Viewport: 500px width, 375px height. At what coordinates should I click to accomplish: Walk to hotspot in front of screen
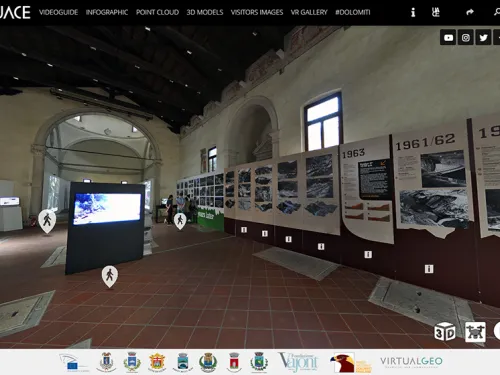(110, 276)
